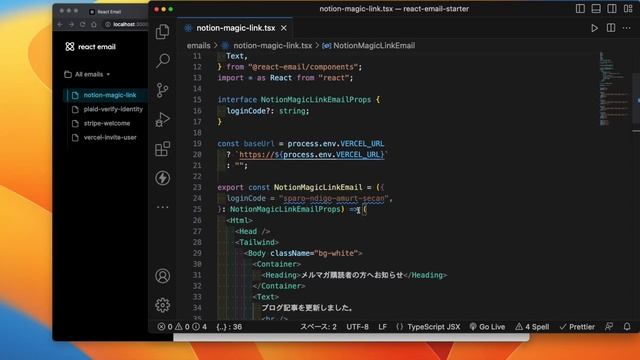Image resolution: width=640 pixels, height=360 pixels.
Task: Click the emails breadcrumb segment
Action: coord(198,46)
